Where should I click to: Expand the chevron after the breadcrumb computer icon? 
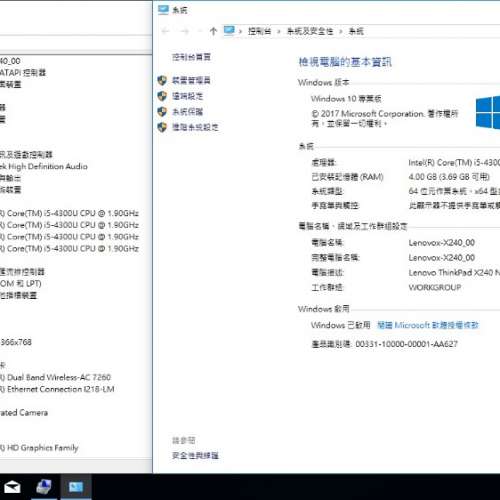click(240, 32)
